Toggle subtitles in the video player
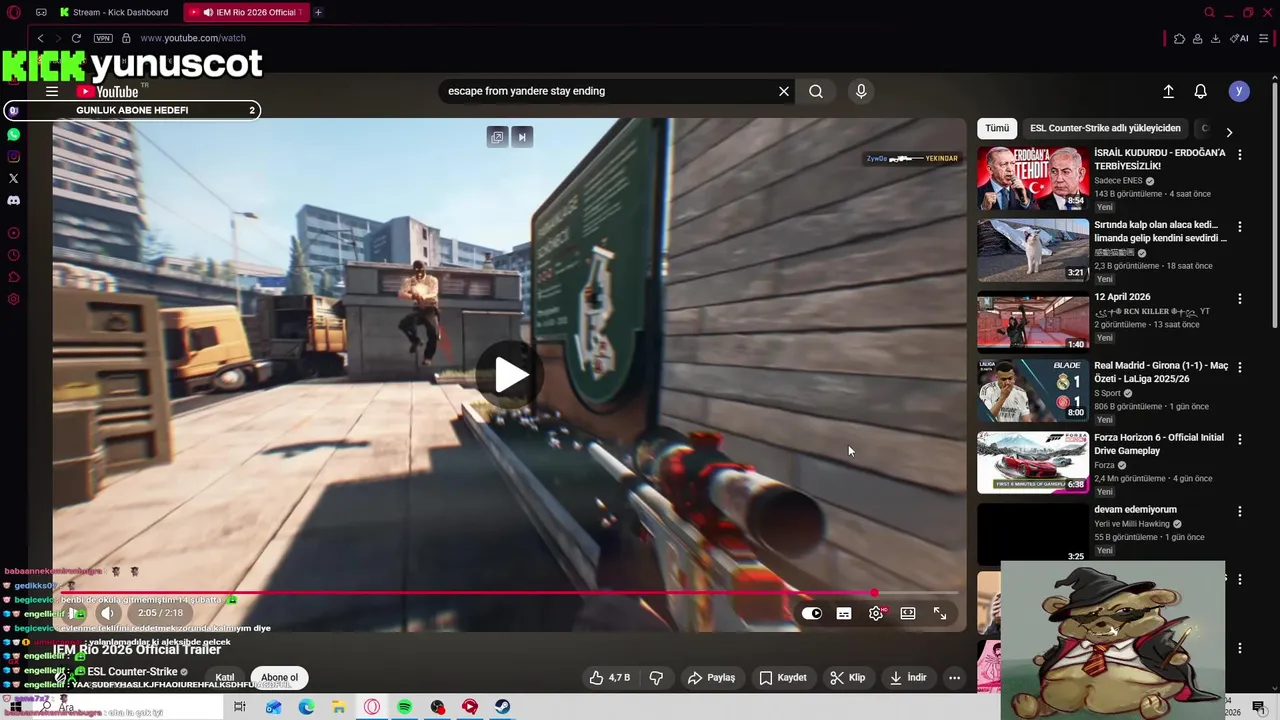This screenshot has width=1280, height=720. tap(844, 613)
